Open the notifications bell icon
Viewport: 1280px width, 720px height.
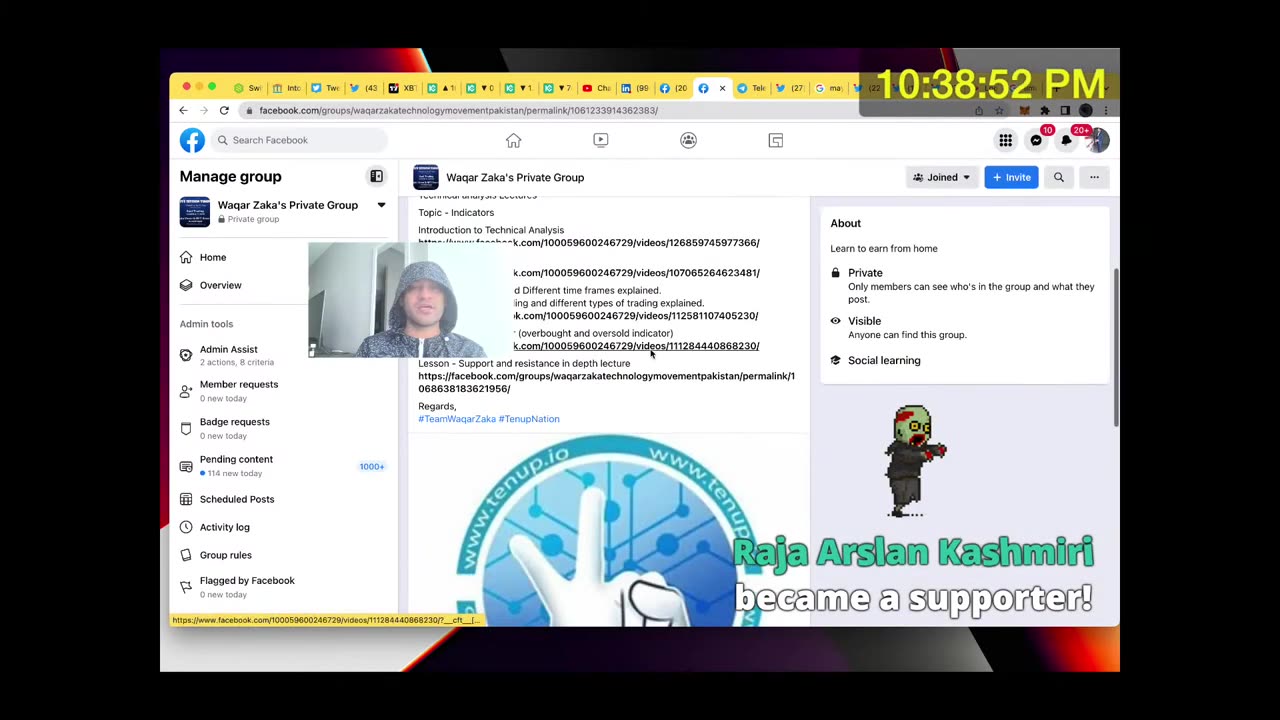tap(1067, 140)
